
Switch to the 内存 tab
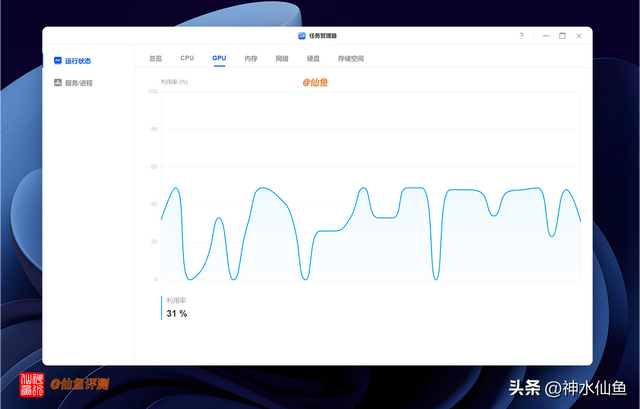[x=251, y=59]
